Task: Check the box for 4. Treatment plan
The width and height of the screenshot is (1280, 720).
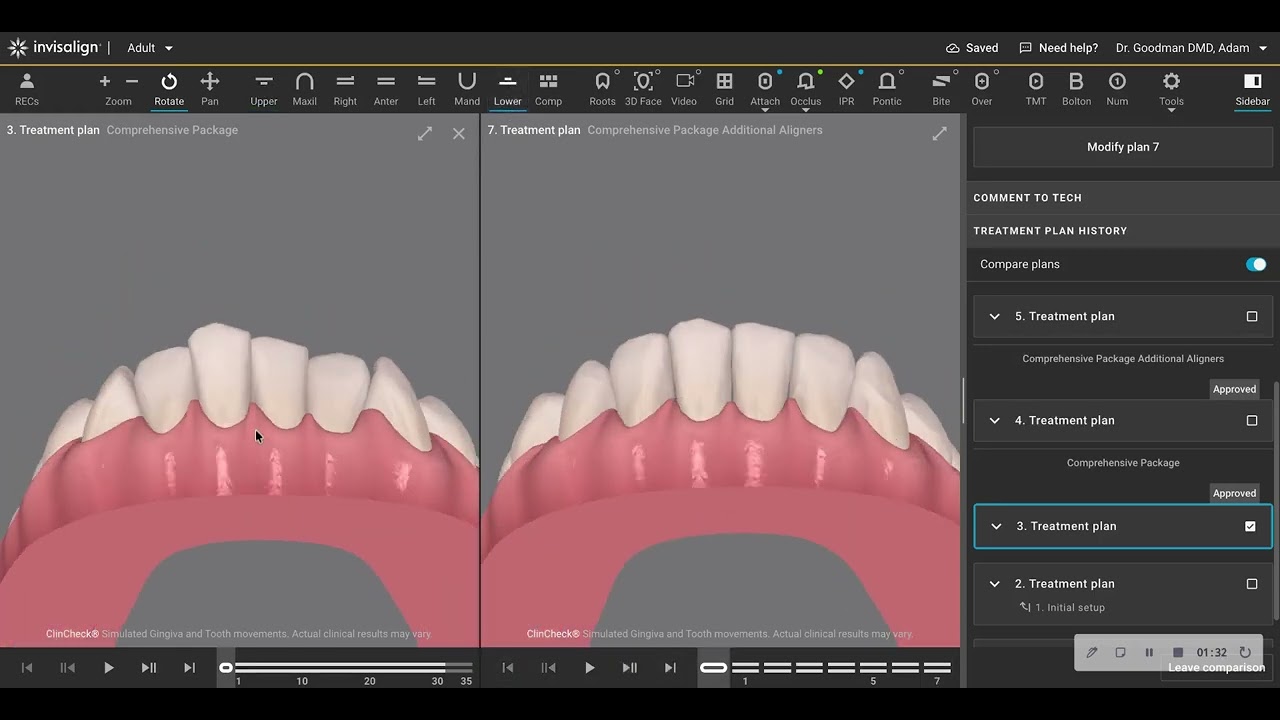Action: pyautogui.click(x=1252, y=421)
